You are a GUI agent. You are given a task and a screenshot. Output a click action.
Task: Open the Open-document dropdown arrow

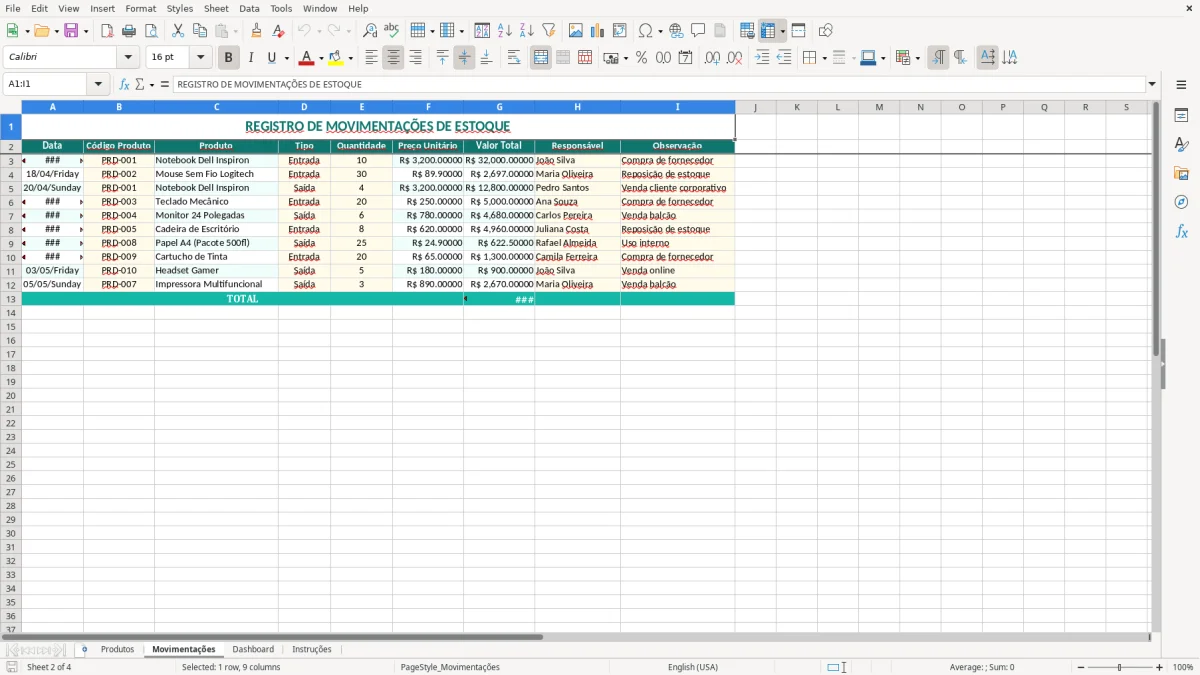(57, 31)
